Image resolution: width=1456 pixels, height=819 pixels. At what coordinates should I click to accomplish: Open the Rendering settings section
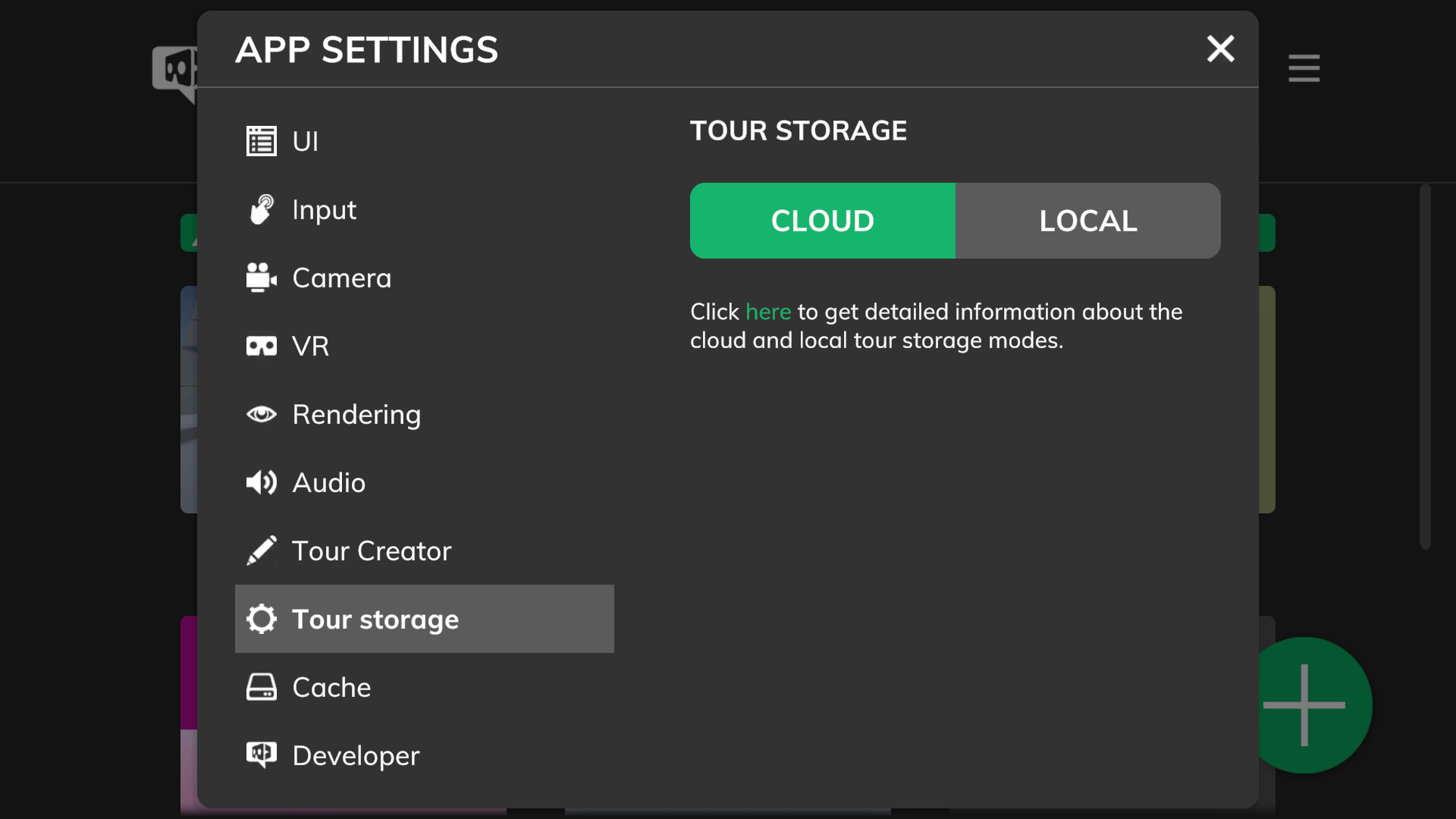point(356,413)
